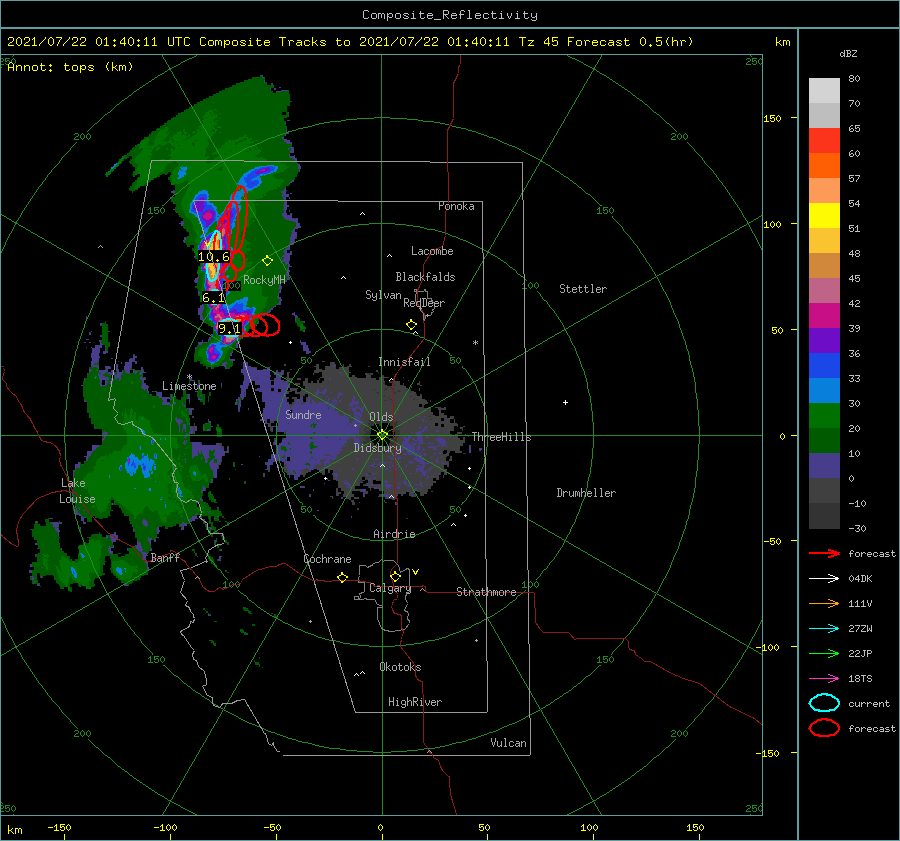Click the HighRiver town label
The image size is (900, 841).
415,702
